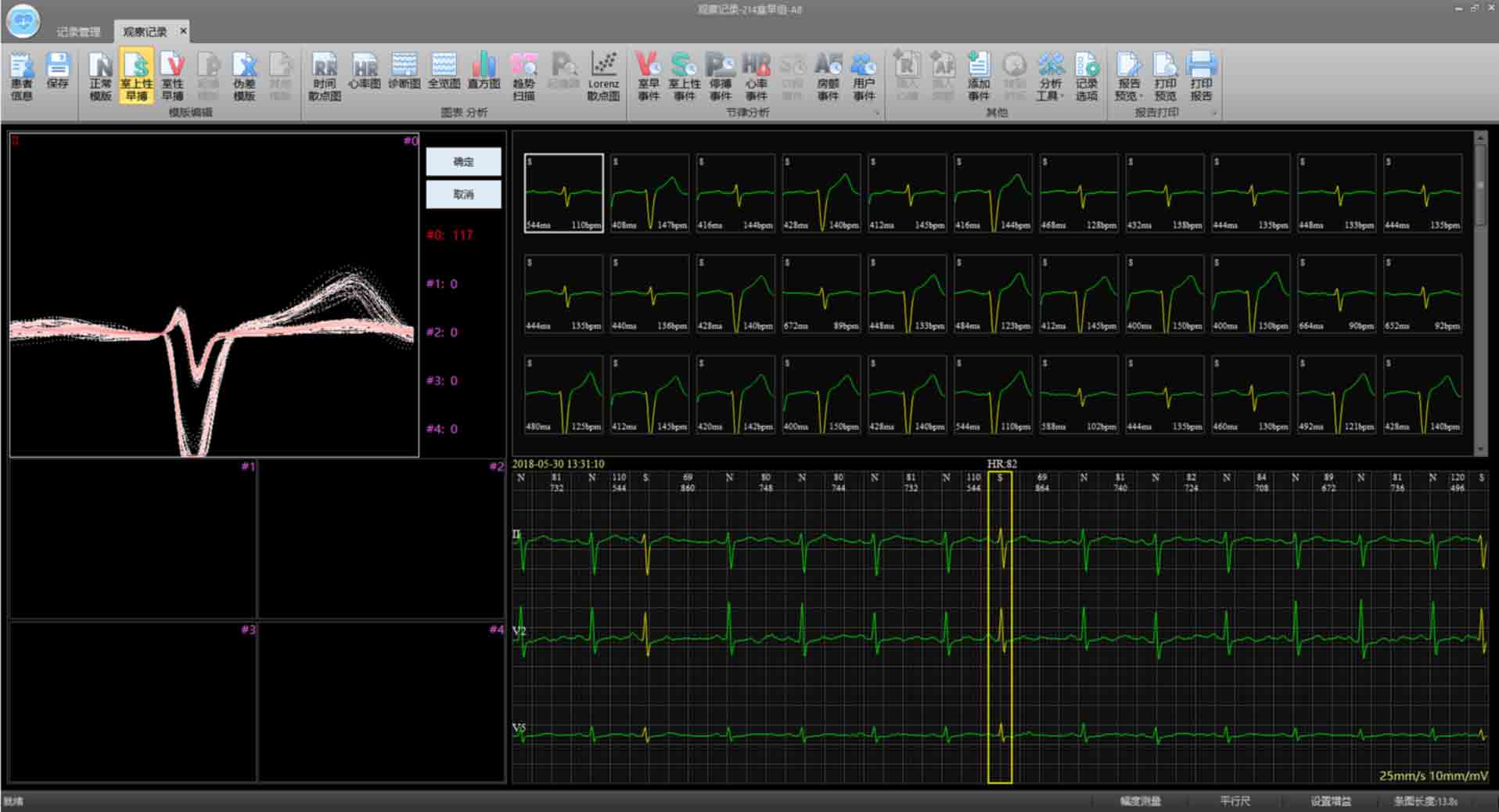Click the thumbnail scrollbar down arrow

(x=1479, y=449)
